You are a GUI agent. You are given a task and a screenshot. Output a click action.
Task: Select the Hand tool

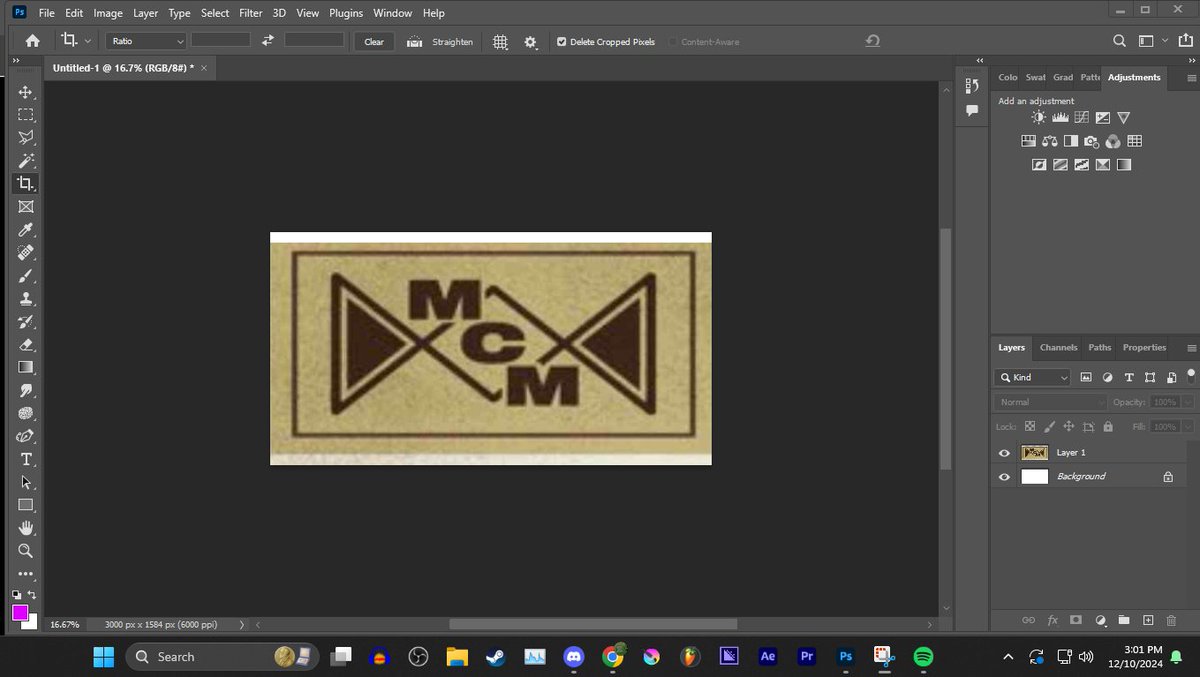(26, 528)
